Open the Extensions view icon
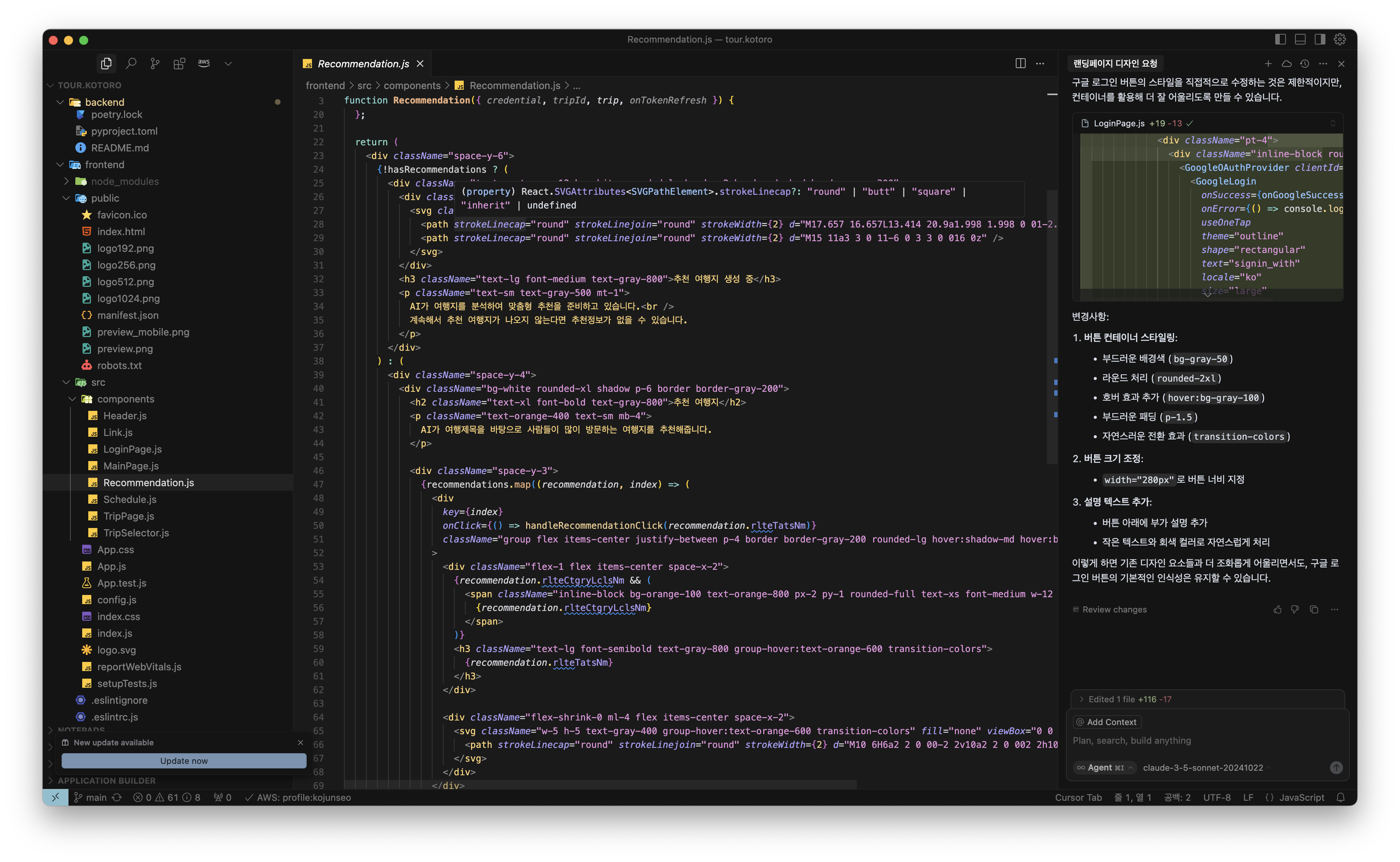Image resolution: width=1400 pixels, height=862 pixels. pyautogui.click(x=179, y=63)
